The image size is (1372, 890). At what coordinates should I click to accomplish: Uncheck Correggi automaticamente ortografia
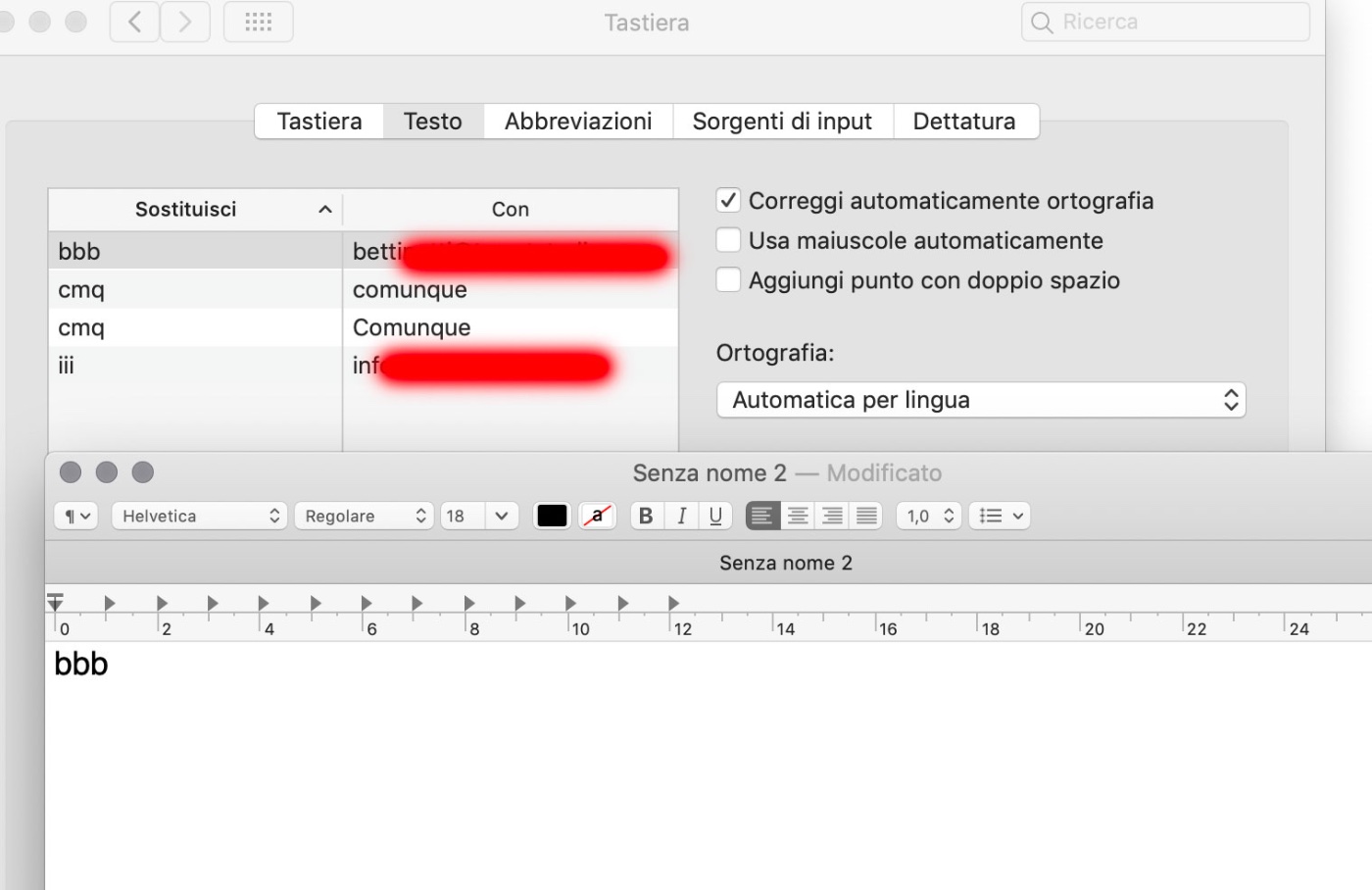[x=728, y=201]
